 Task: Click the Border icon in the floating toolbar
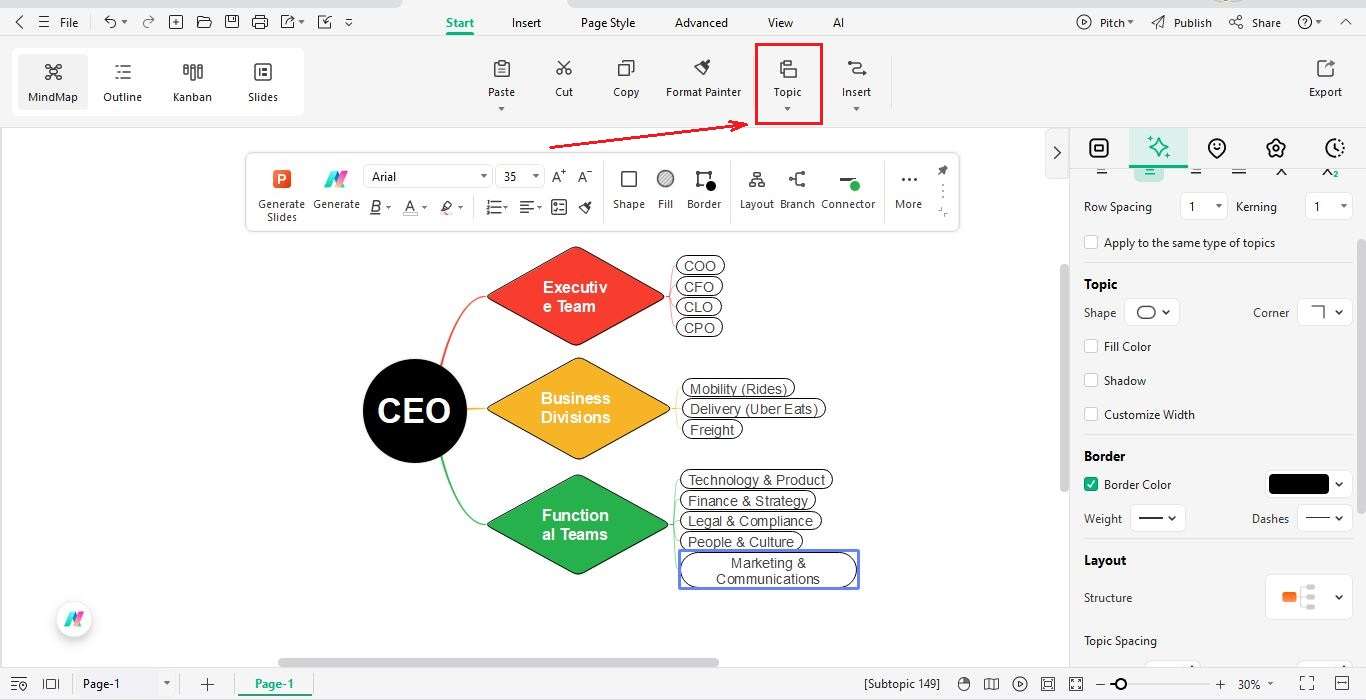(704, 188)
